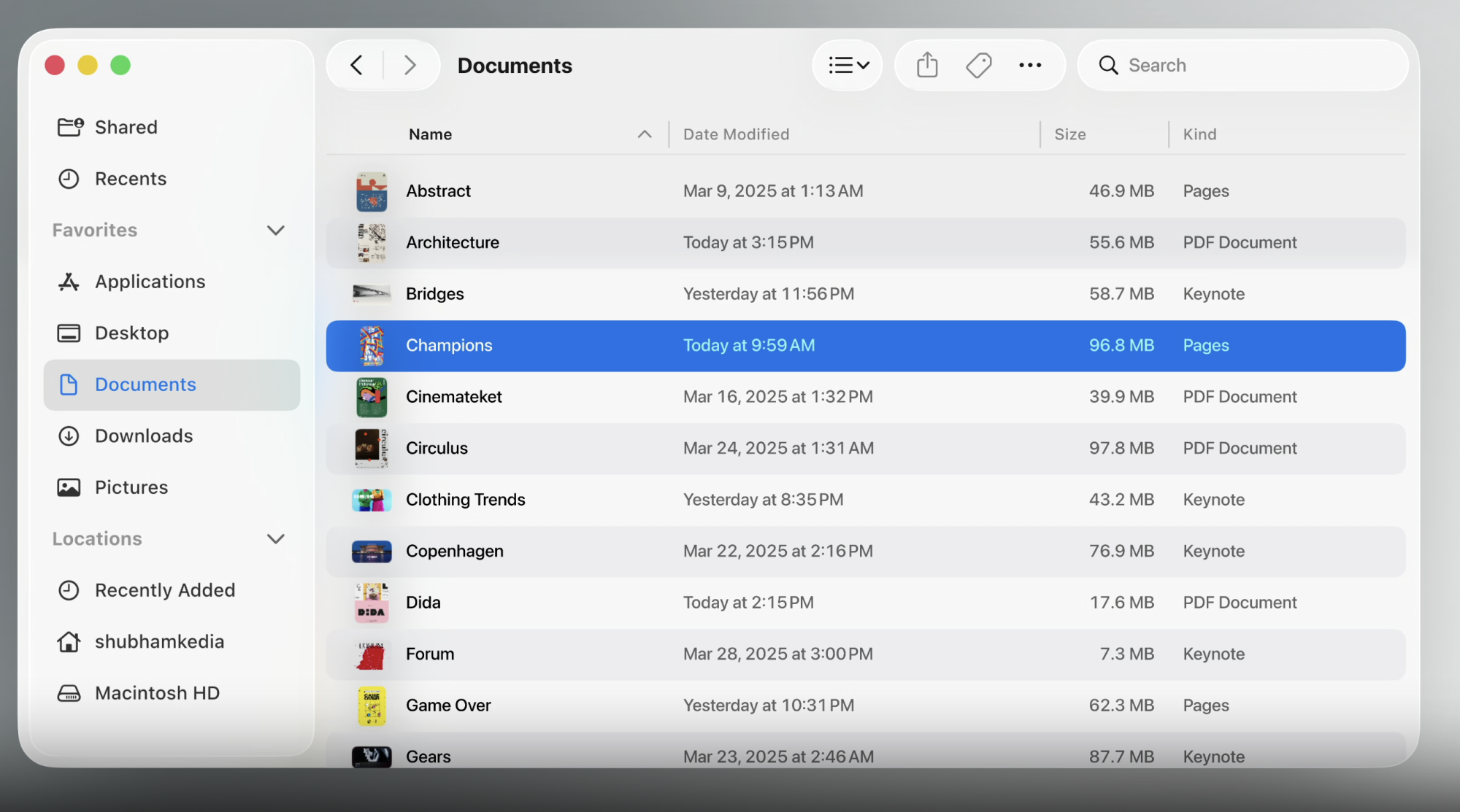Sort files by the Size column
Screen dimensions: 1460x812
[x=1070, y=134]
